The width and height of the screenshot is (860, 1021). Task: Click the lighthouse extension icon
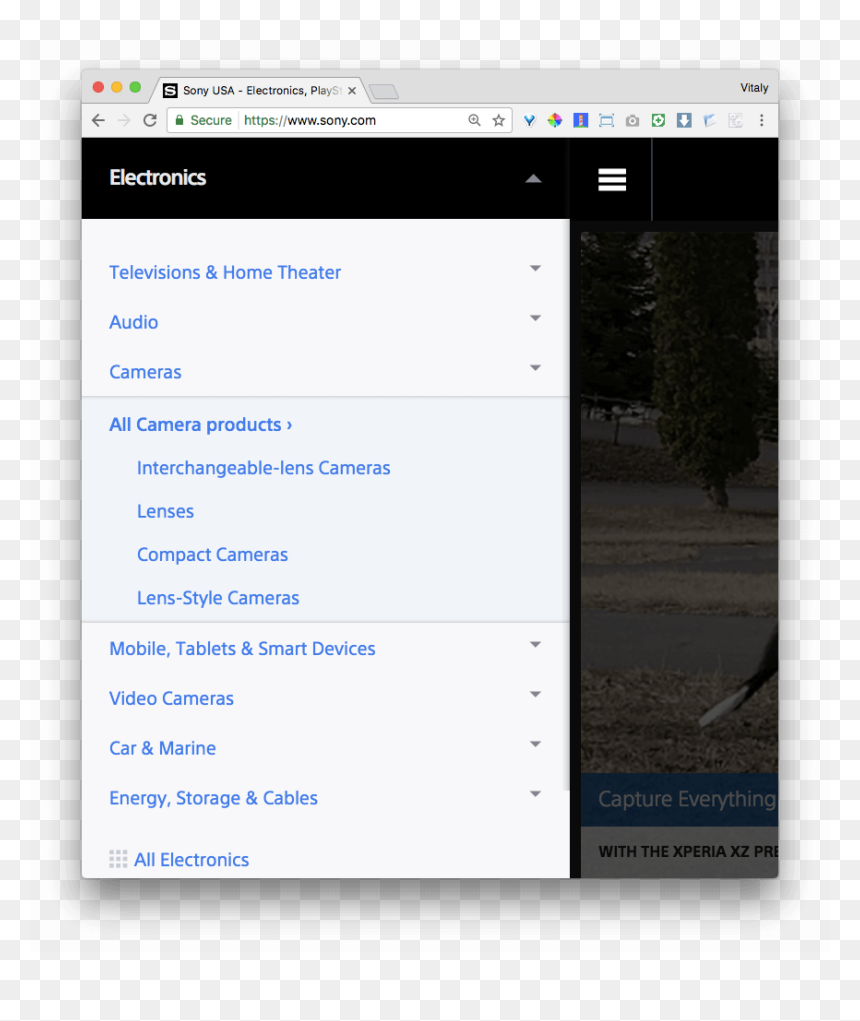coord(580,120)
